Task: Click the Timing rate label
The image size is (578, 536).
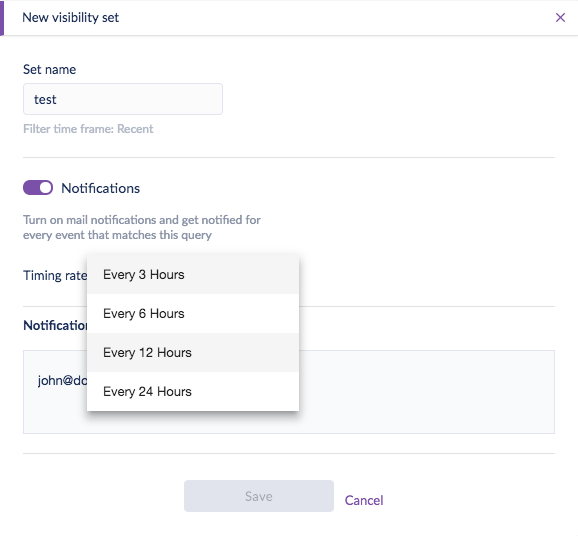Action: coord(55,275)
